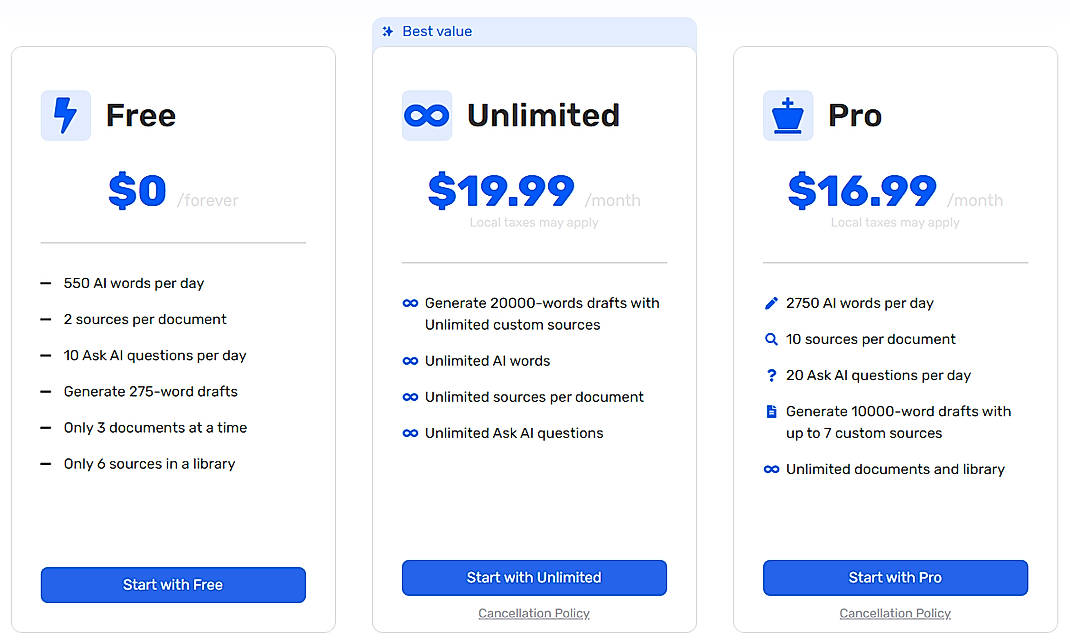Screen dimensions: 1070x641
Task: Open Cancellation Policy under Unlimited plan
Action: (534, 613)
